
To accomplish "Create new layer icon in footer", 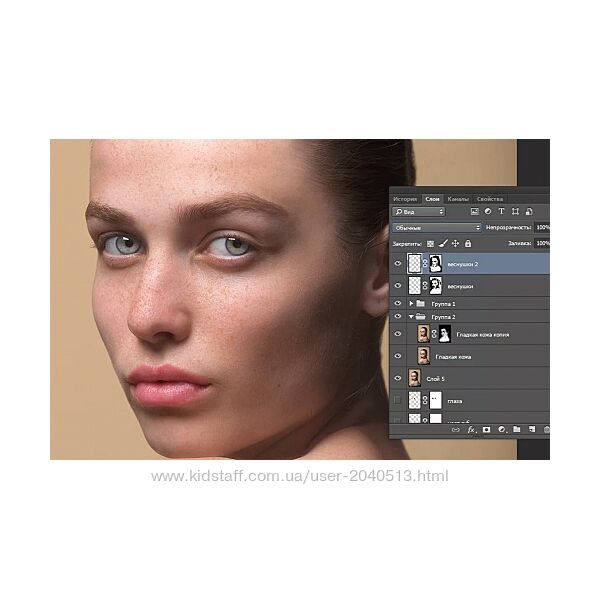I will point(532,429).
